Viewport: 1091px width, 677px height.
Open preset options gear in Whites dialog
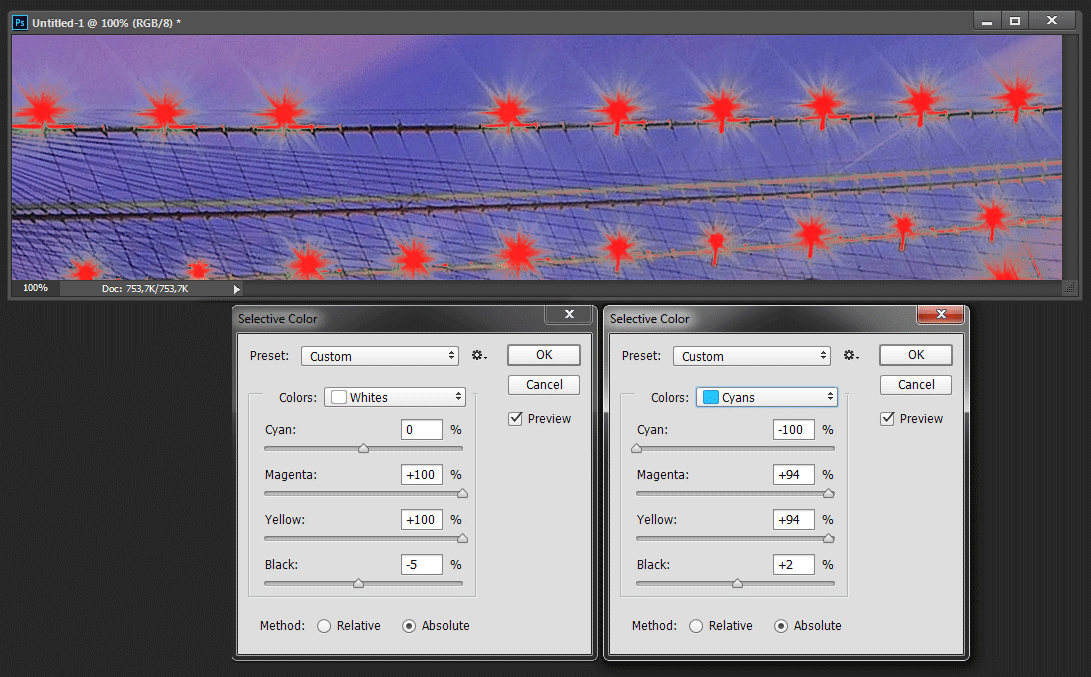pos(479,356)
